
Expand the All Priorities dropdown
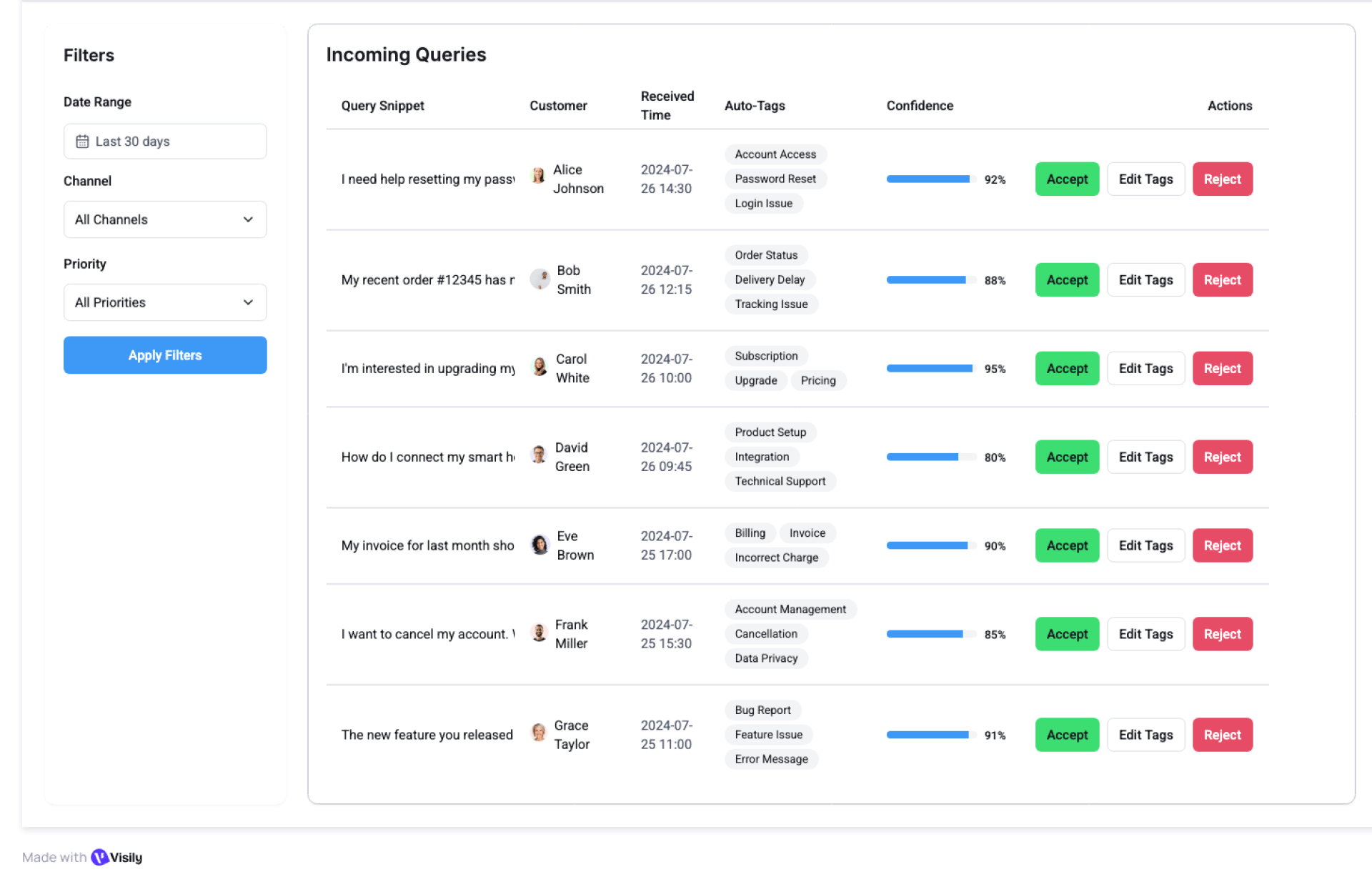[165, 302]
